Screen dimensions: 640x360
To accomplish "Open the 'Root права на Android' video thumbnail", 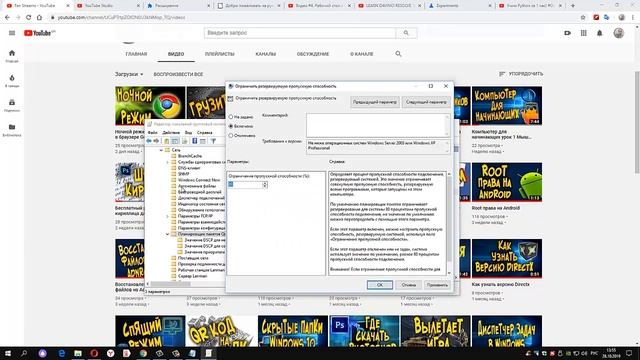I will [507, 182].
